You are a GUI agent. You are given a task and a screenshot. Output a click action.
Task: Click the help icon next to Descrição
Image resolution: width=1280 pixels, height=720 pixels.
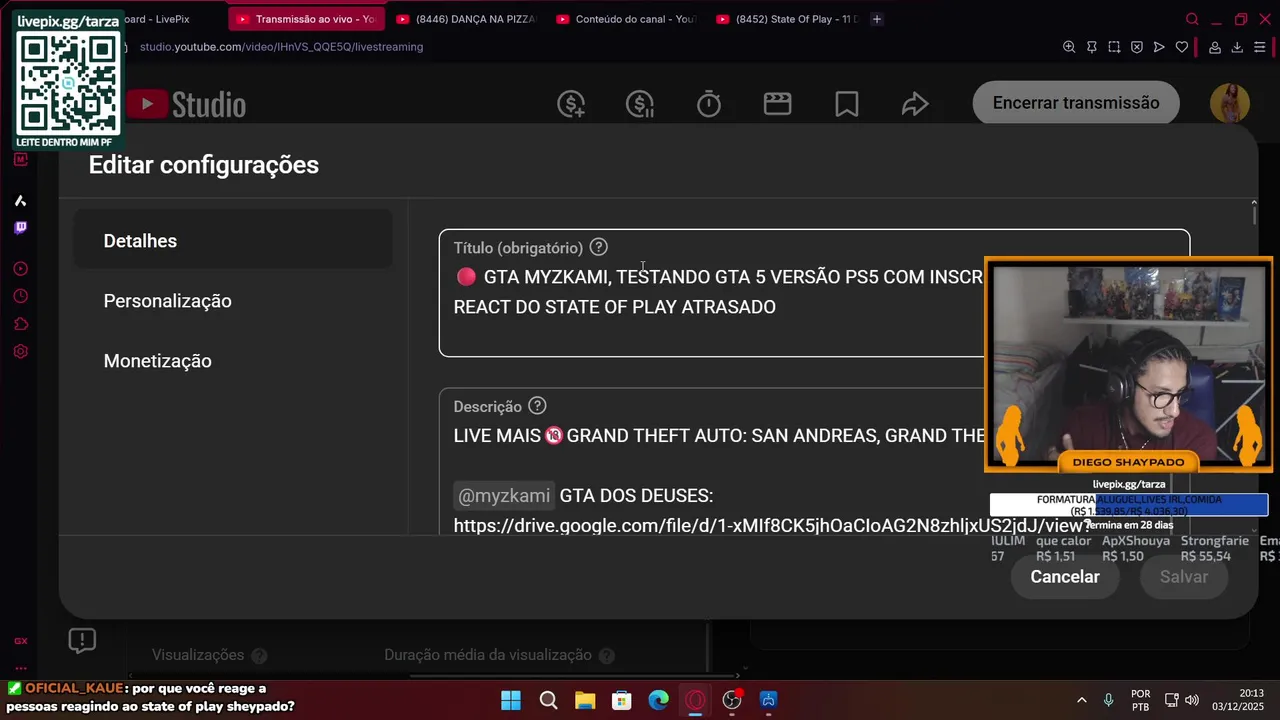(x=537, y=406)
